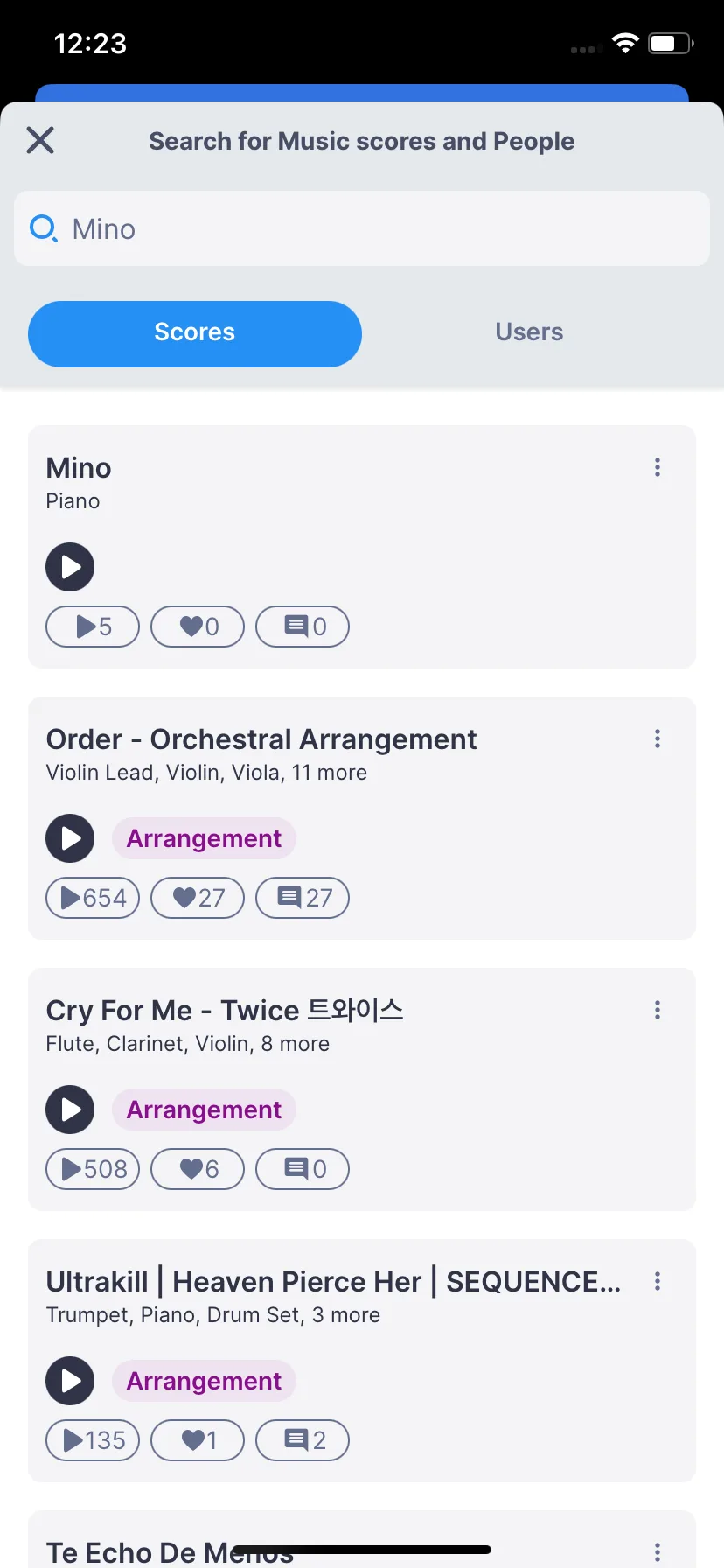Switch to the Users tab
This screenshot has width=724, height=1568.
529,332
